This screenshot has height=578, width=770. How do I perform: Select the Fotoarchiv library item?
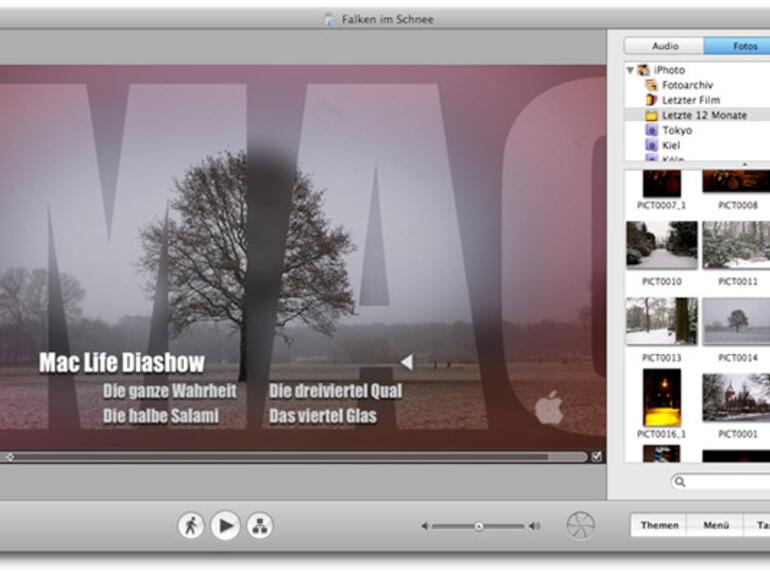[688, 86]
